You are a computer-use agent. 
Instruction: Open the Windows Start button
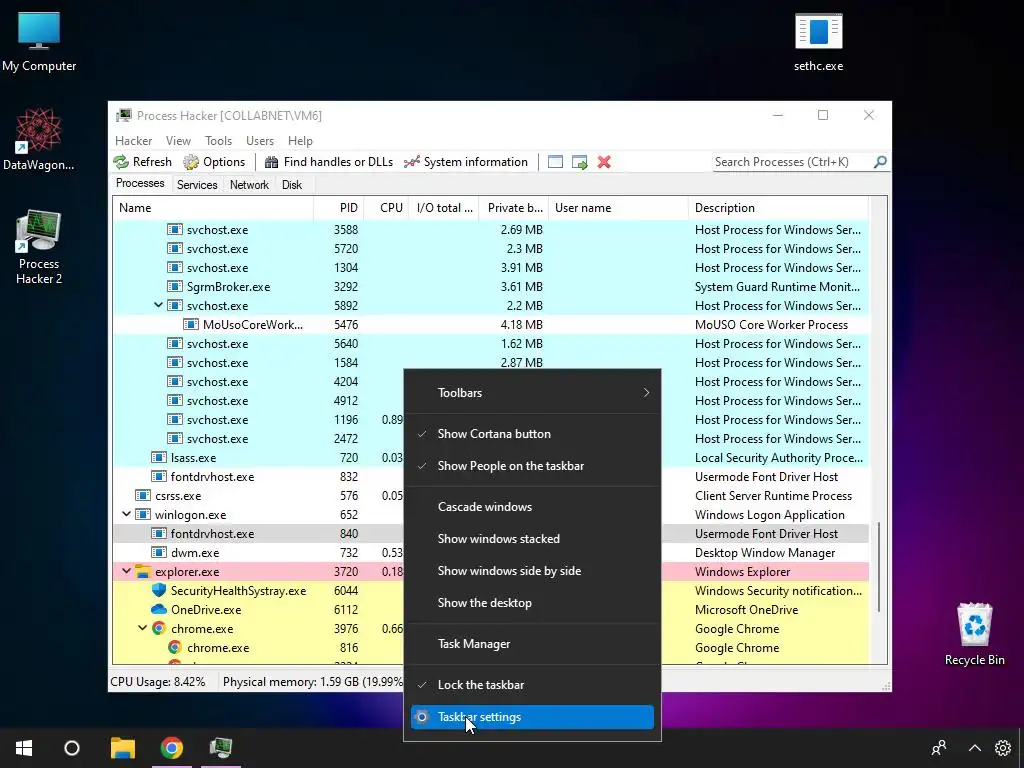24,748
